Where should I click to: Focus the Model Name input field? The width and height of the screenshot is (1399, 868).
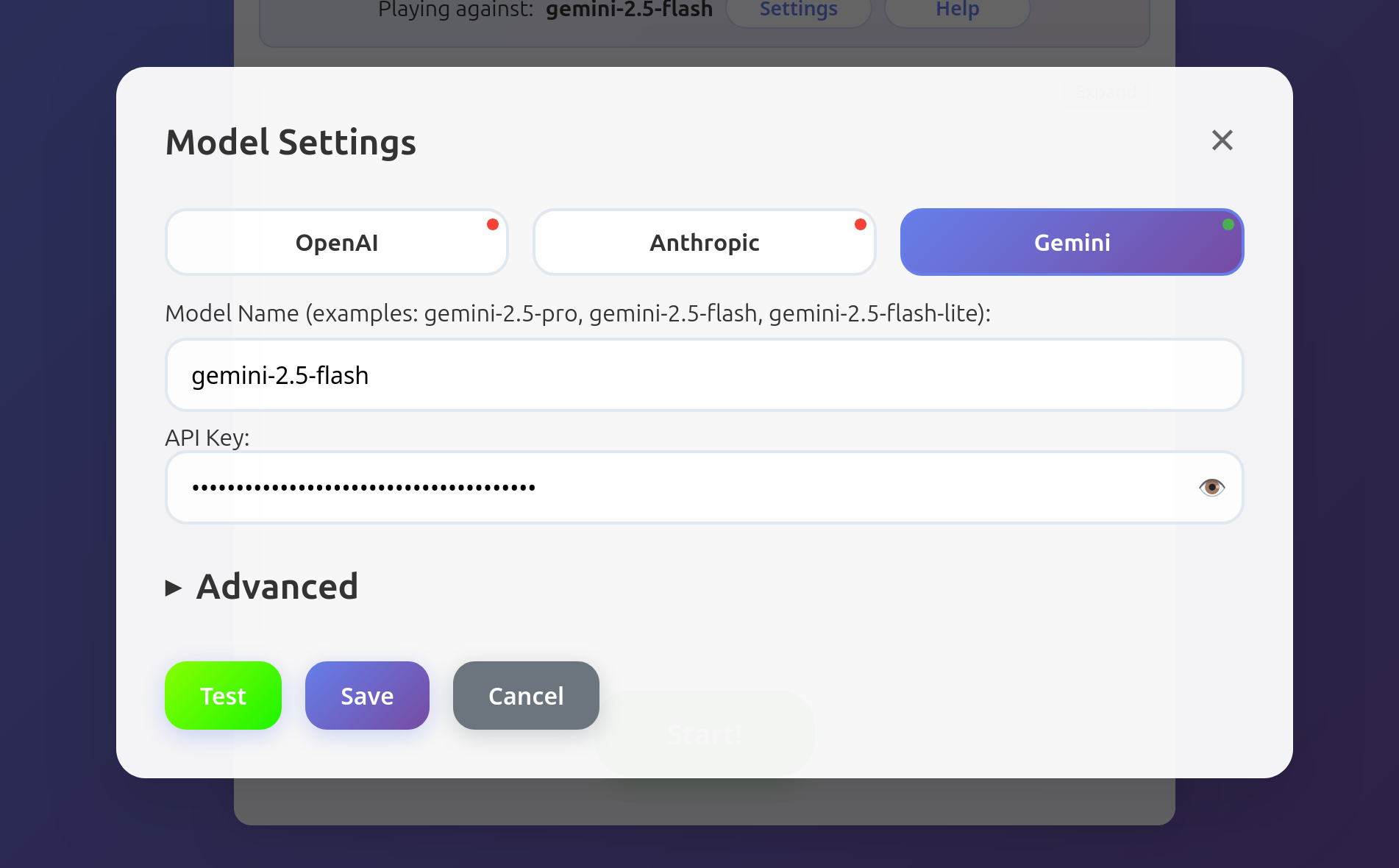pyautogui.click(x=704, y=375)
